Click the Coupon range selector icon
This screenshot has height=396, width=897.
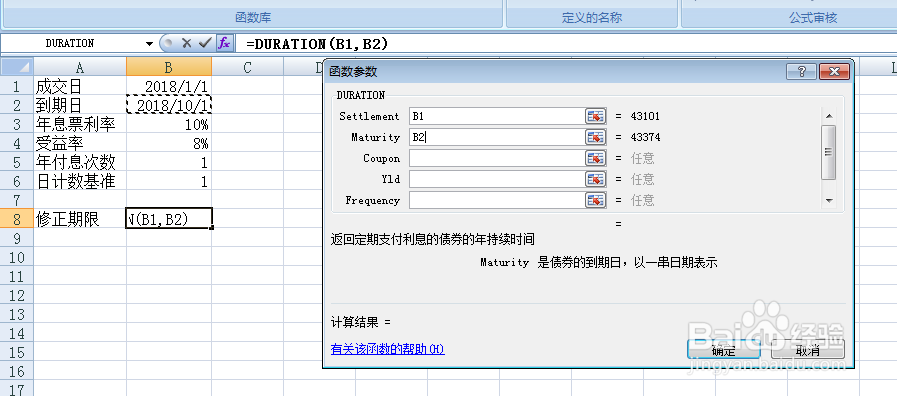click(x=596, y=159)
